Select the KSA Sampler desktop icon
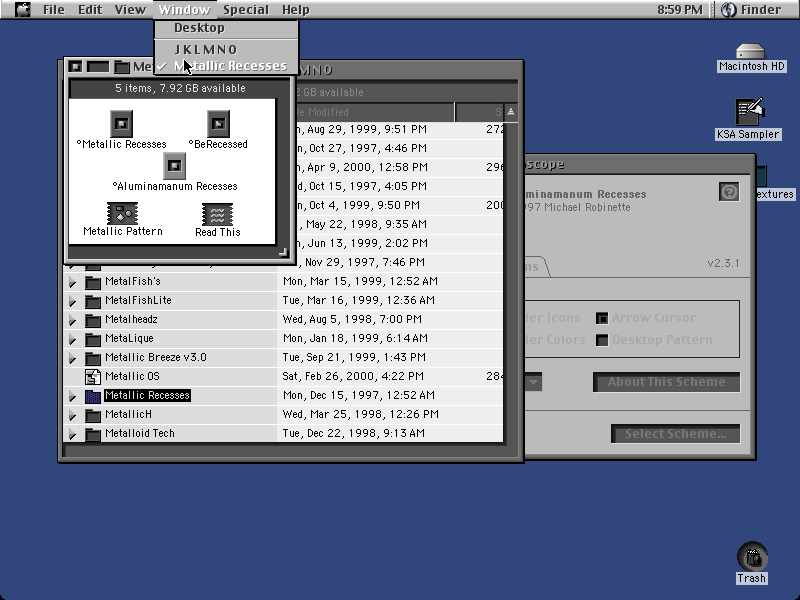This screenshot has height=600, width=800. point(748,112)
